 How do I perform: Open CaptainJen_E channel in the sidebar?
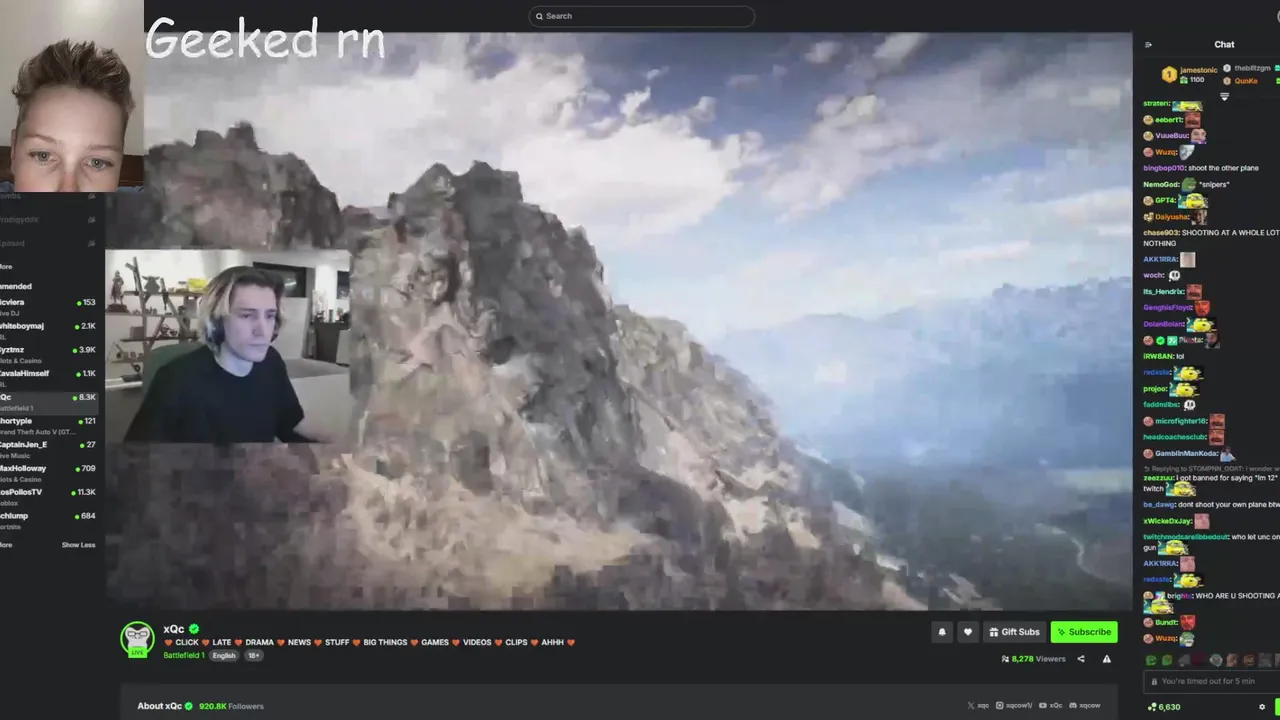(48, 449)
